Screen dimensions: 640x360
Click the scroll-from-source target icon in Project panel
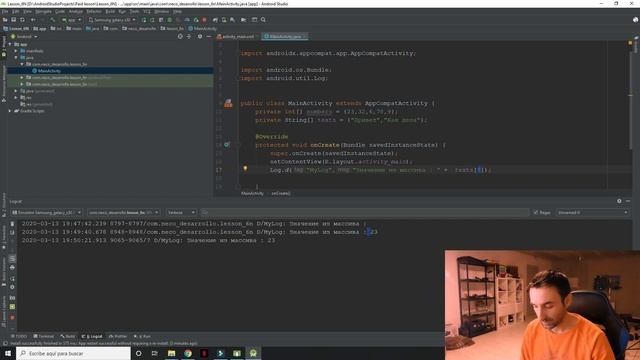(180, 36)
